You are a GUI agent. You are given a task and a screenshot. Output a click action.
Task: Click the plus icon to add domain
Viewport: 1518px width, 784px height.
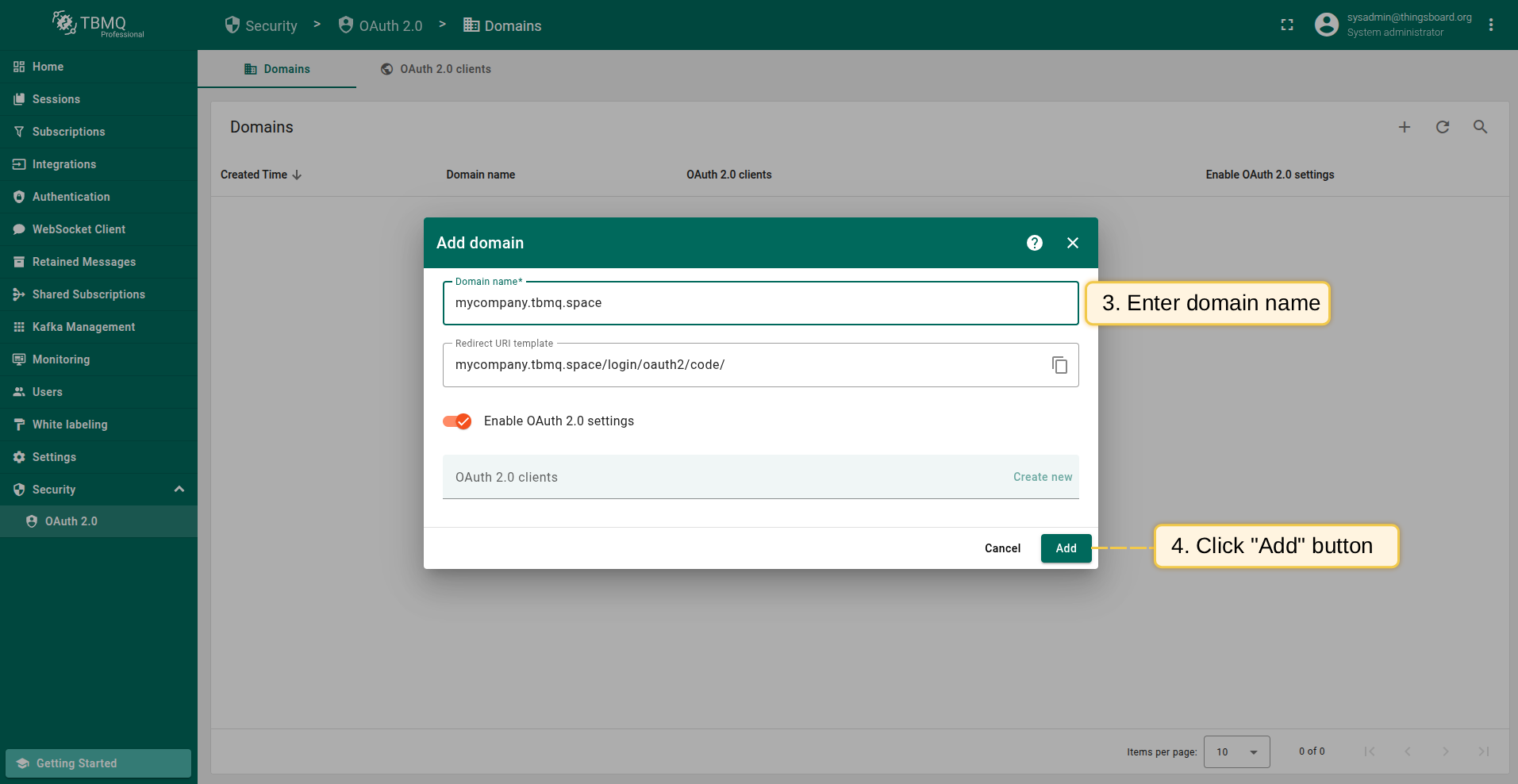click(1404, 127)
